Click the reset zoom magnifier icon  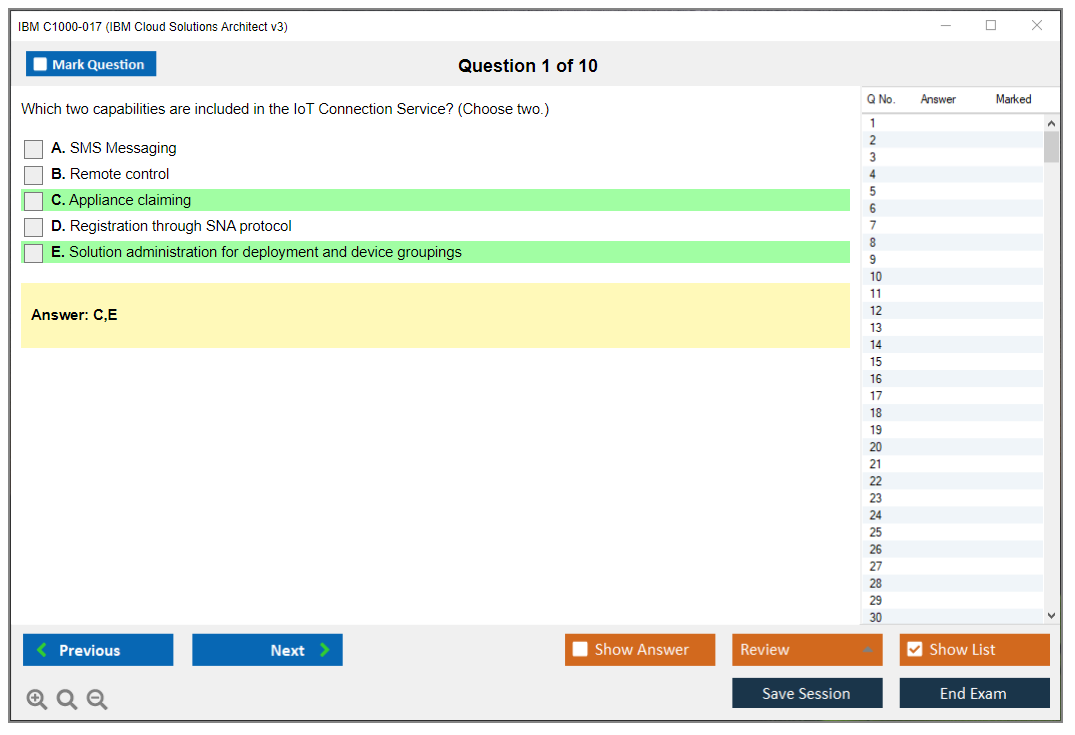[67, 699]
